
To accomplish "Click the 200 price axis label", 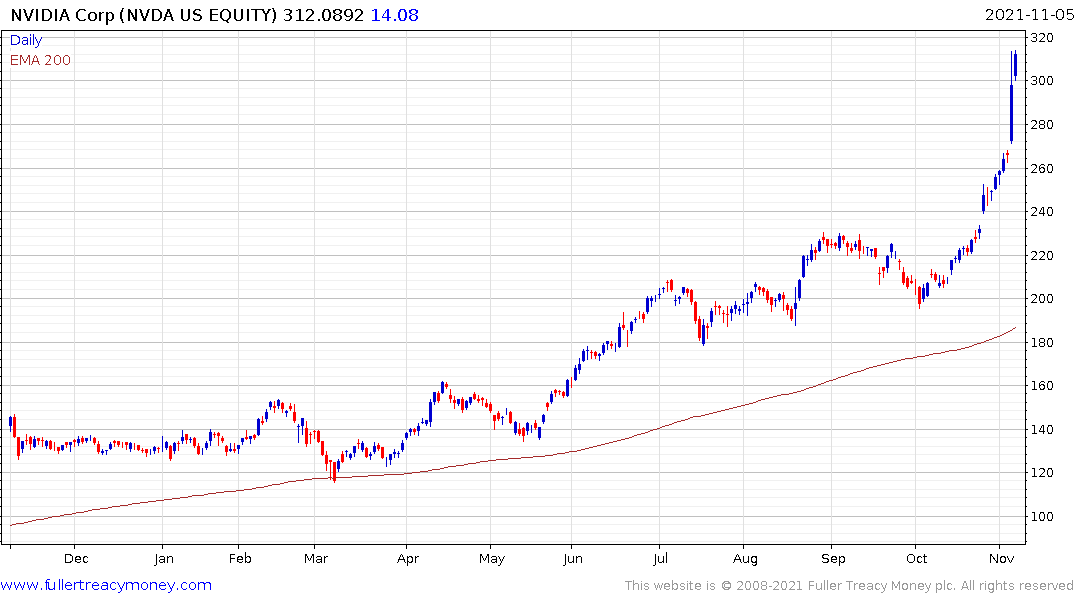I will click(1042, 299).
